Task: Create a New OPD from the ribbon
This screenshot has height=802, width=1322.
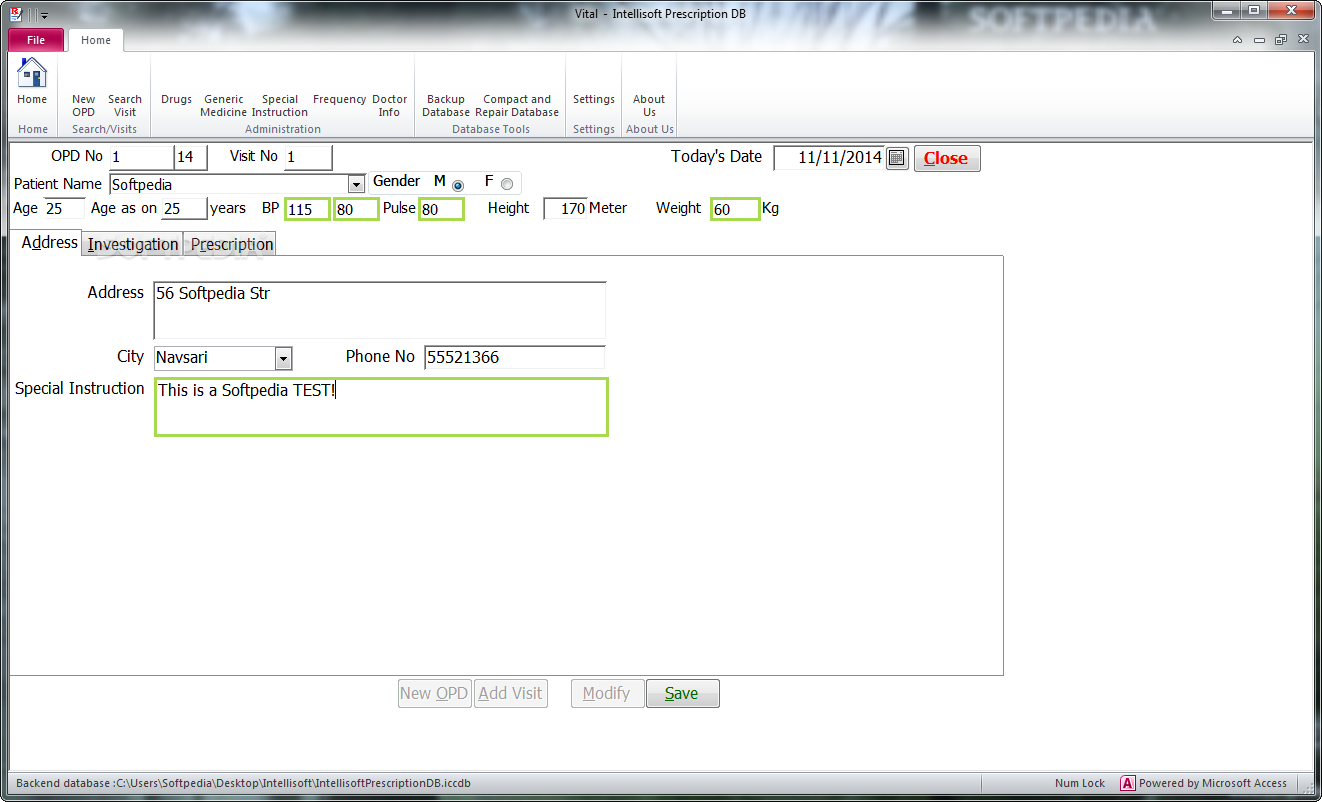Action: 84,105
